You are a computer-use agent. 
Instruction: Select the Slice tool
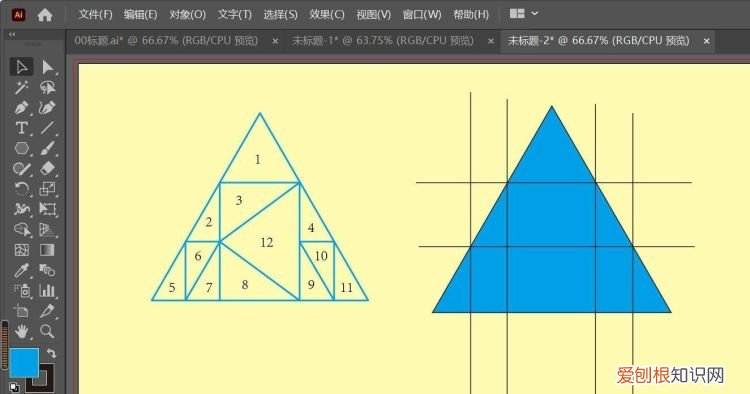pyautogui.click(x=47, y=311)
